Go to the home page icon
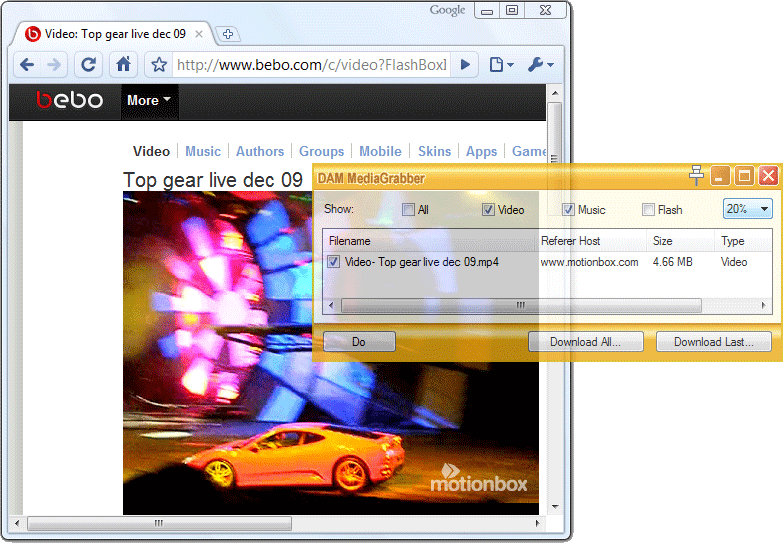Image resolution: width=783 pixels, height=543 pixels. pos(123,64)
